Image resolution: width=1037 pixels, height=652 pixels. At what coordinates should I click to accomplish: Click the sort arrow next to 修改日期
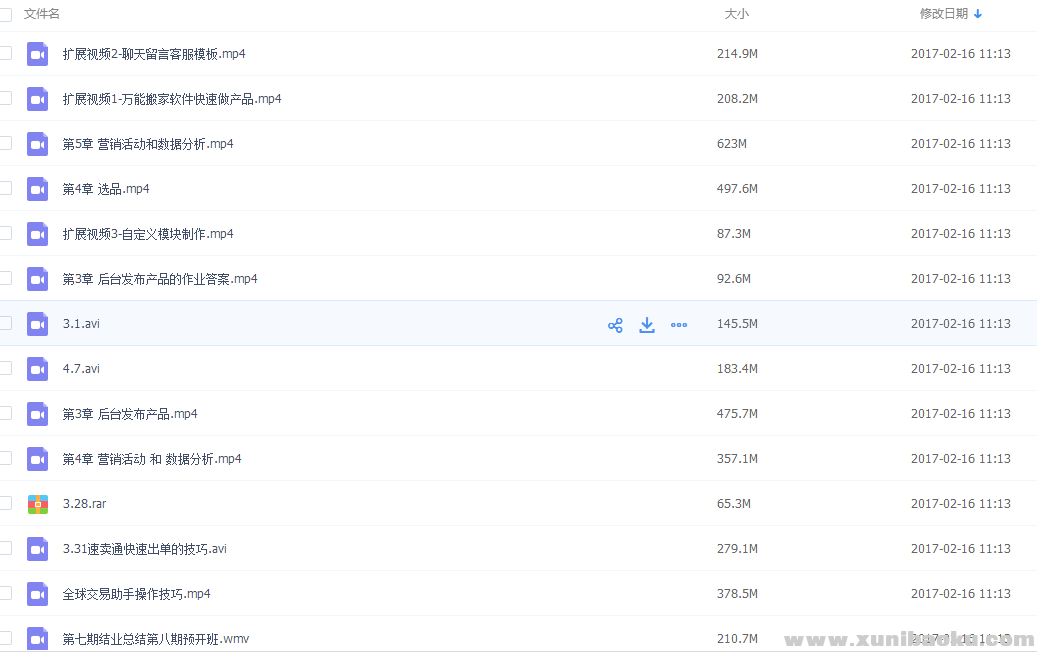(x=978, y=14)
